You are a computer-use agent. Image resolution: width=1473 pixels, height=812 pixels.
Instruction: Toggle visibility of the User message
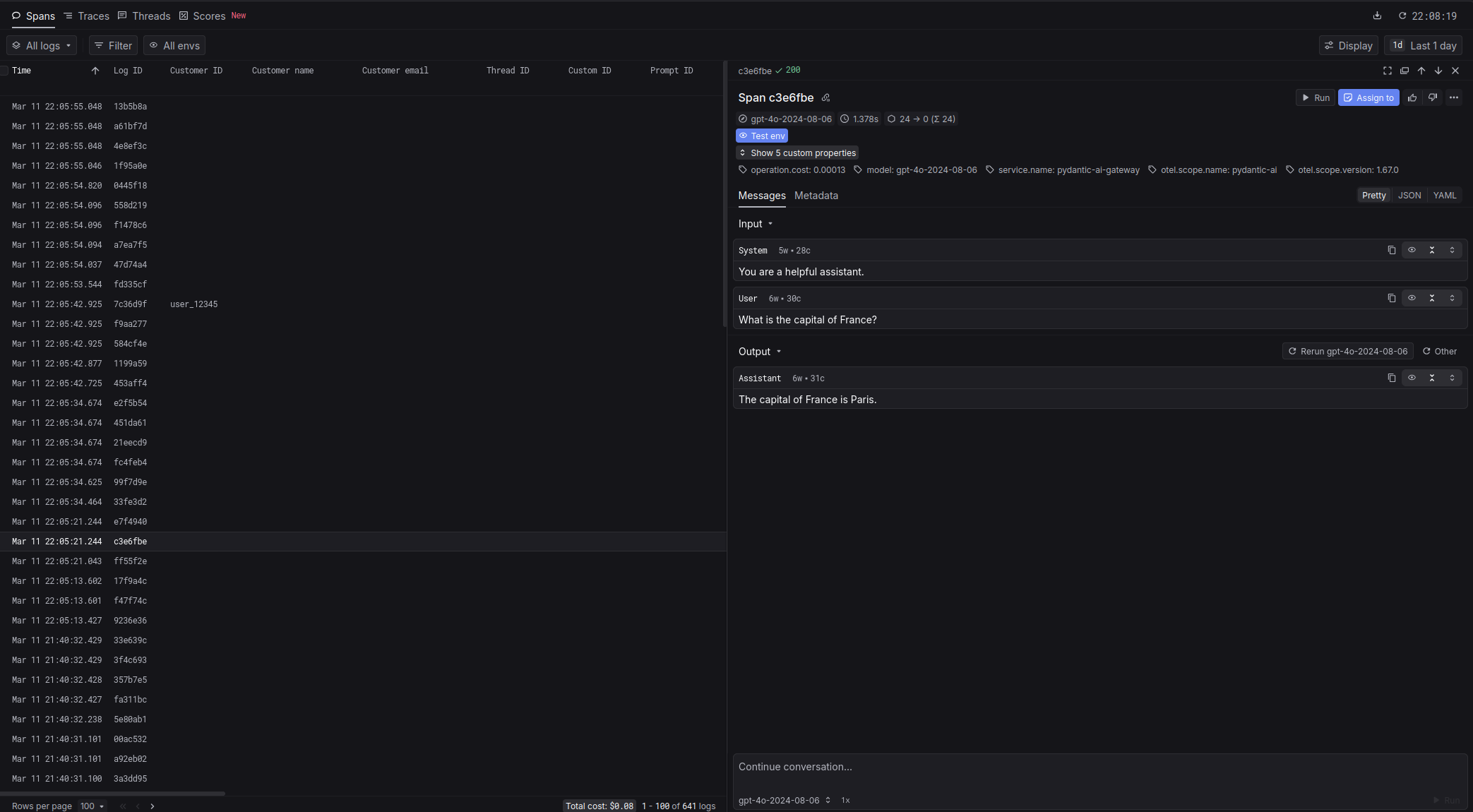point(1412,298)
